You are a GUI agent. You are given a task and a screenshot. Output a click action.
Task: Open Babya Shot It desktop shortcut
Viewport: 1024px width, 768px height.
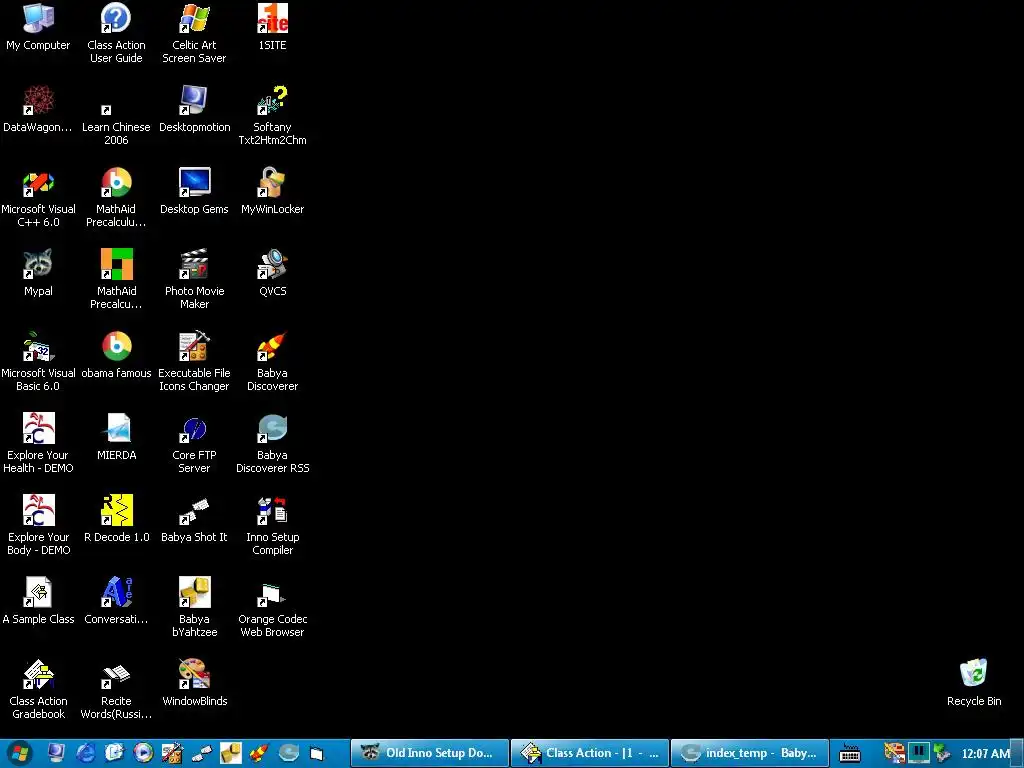pos(195,519)
